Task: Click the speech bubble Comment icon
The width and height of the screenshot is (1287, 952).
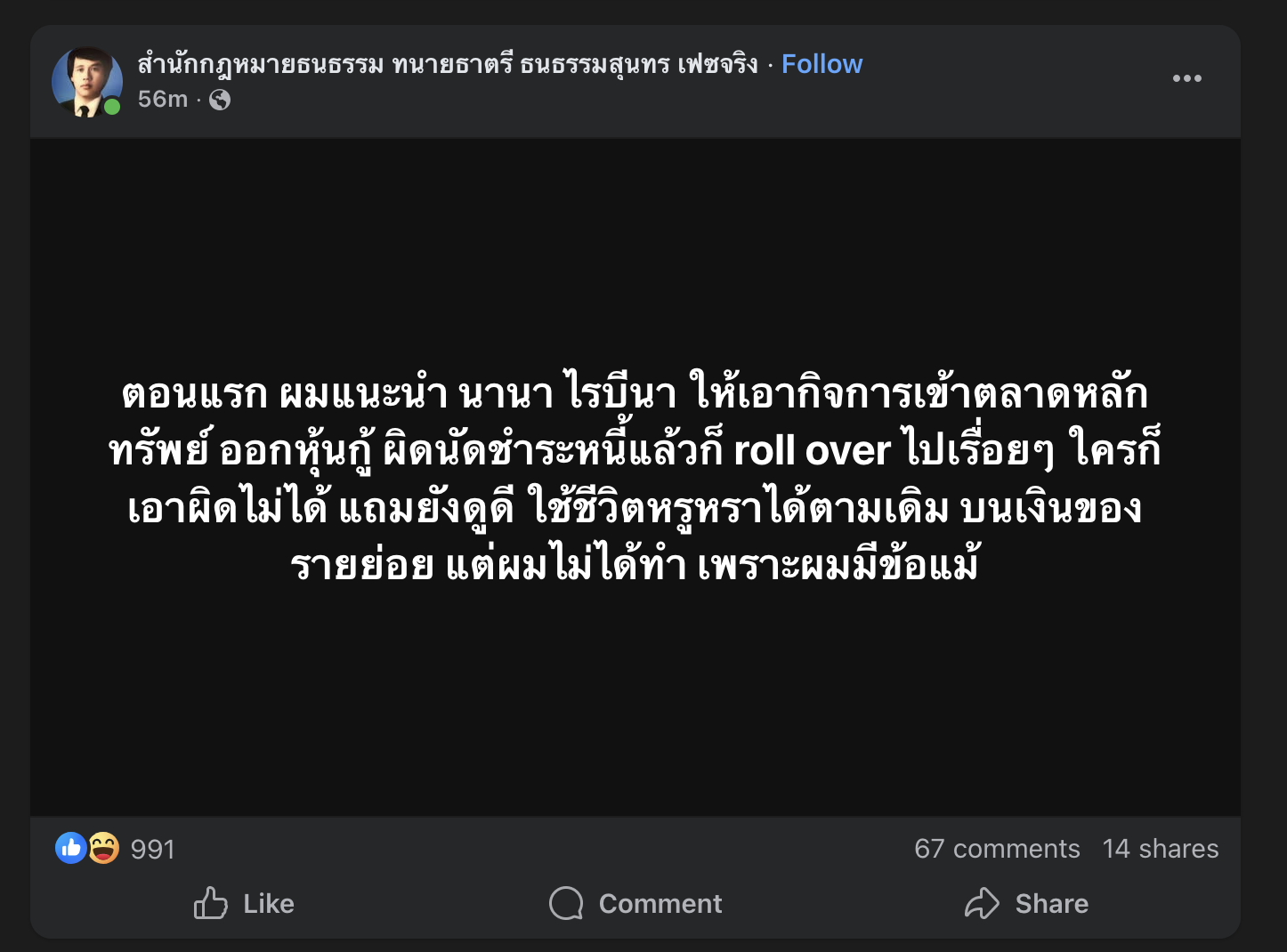Action: 566,903
